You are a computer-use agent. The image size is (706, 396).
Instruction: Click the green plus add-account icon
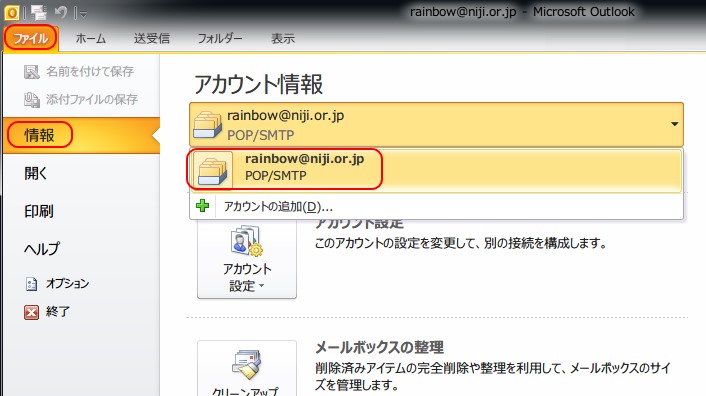[x=203, y=206]
